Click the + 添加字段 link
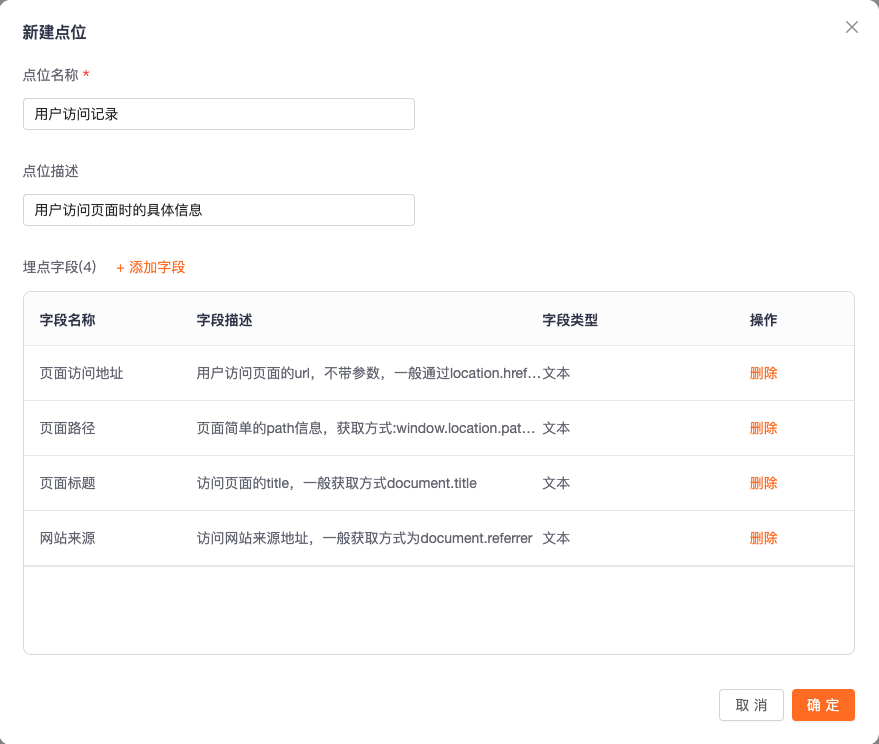Viewport: 879px width, 744px height. [x=151, y=267]
